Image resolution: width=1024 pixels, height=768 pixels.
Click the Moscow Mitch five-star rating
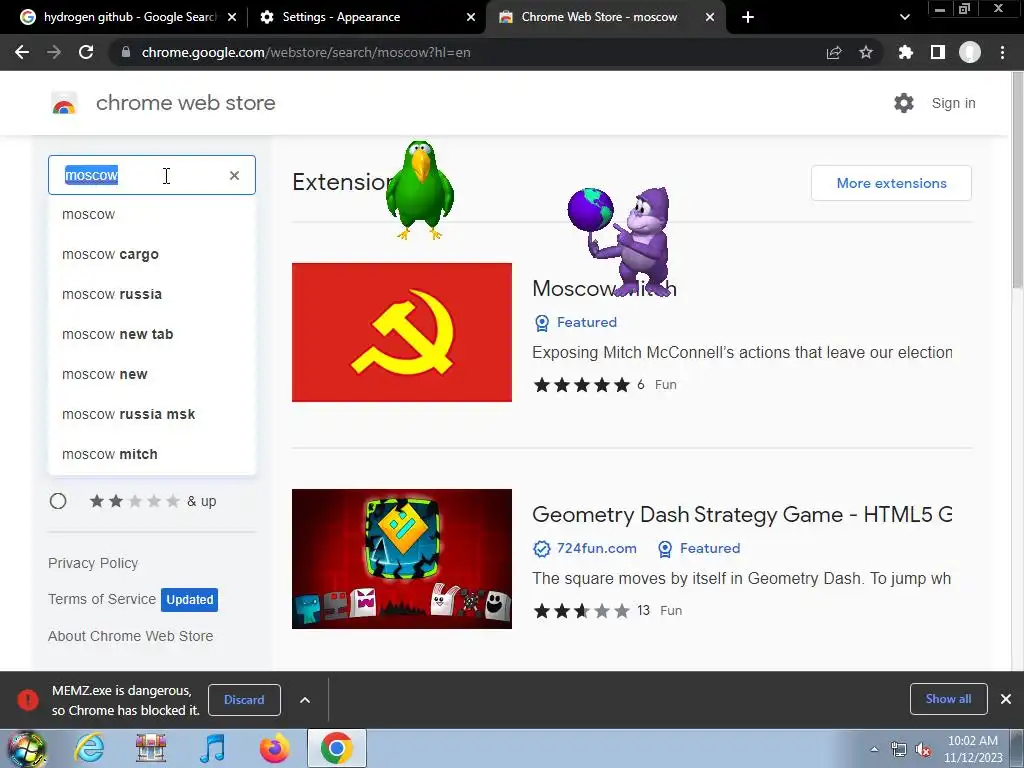click(581, 385)
